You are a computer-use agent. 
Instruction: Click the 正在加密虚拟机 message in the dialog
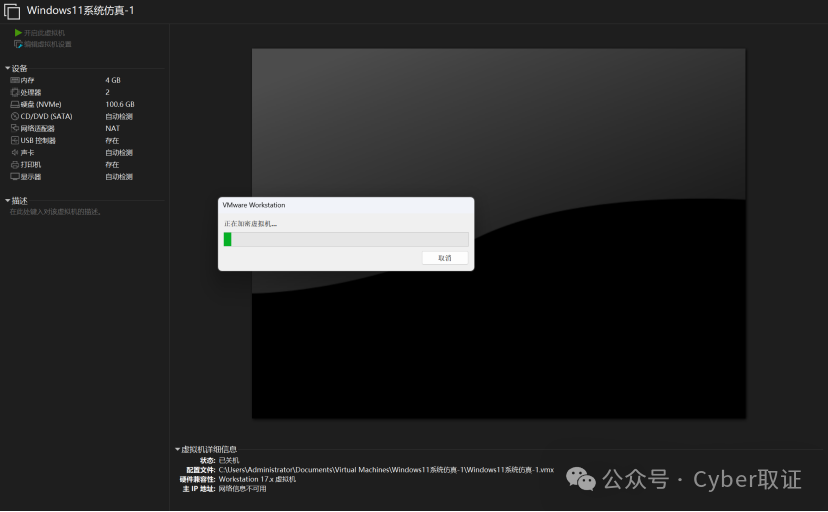pos(250,224)
